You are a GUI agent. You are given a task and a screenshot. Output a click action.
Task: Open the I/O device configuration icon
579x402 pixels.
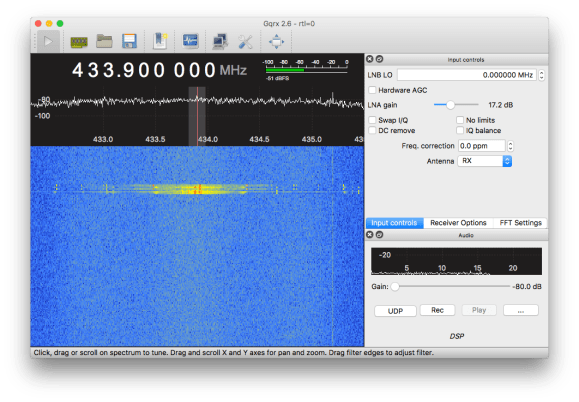79,42
